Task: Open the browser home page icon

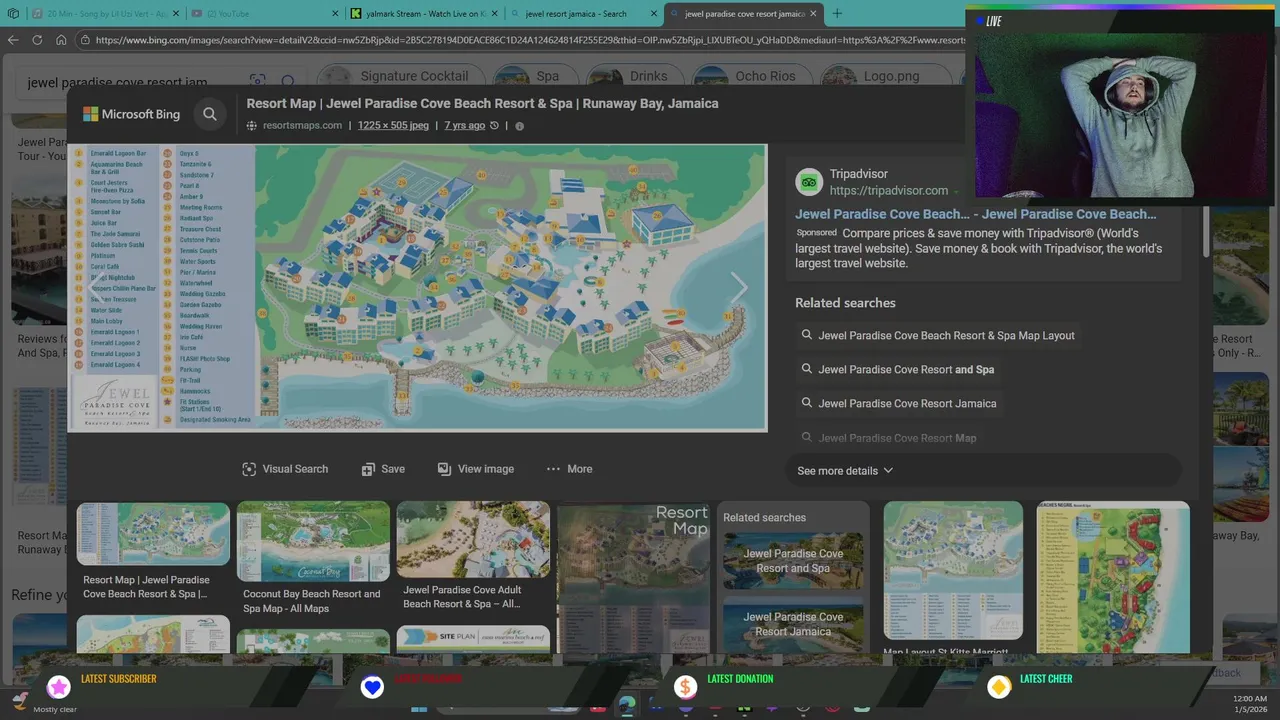Action: 61,40
